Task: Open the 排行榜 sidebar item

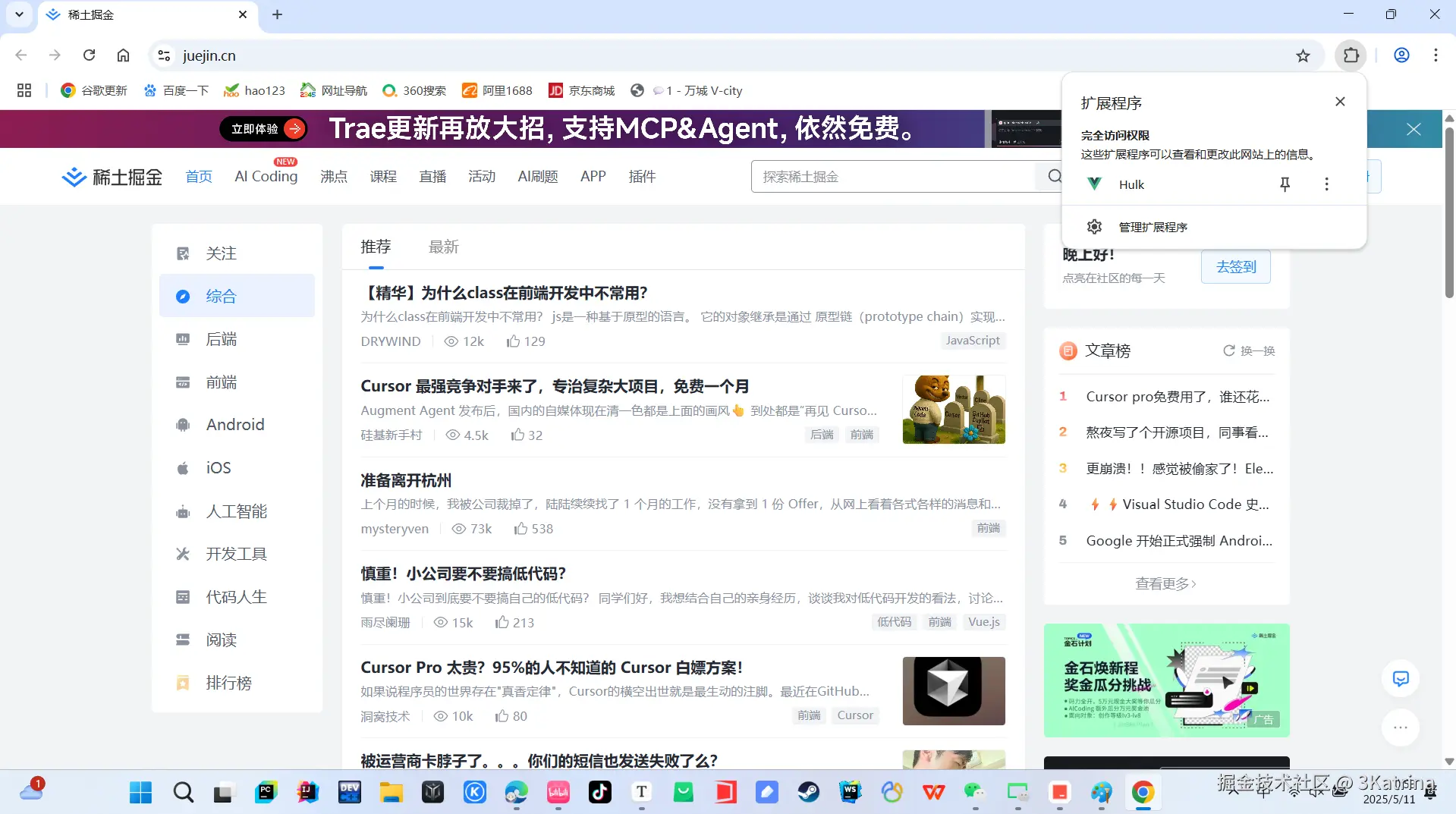Action: point(237,683)
